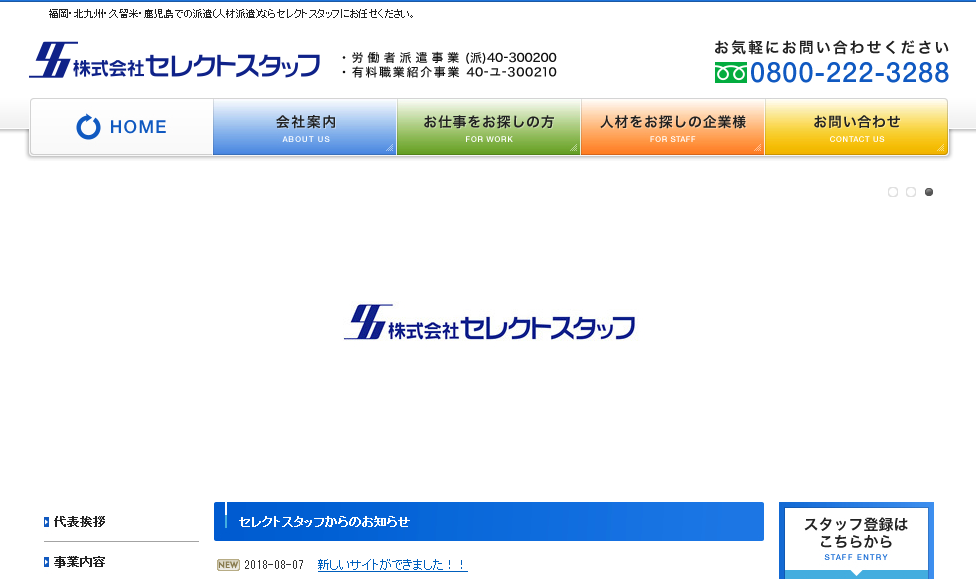Image resolution: width=976 pixels, height=579 pixels.
Task: Select the second slideshow indicator dot
Action: click(x=911, y=192)
